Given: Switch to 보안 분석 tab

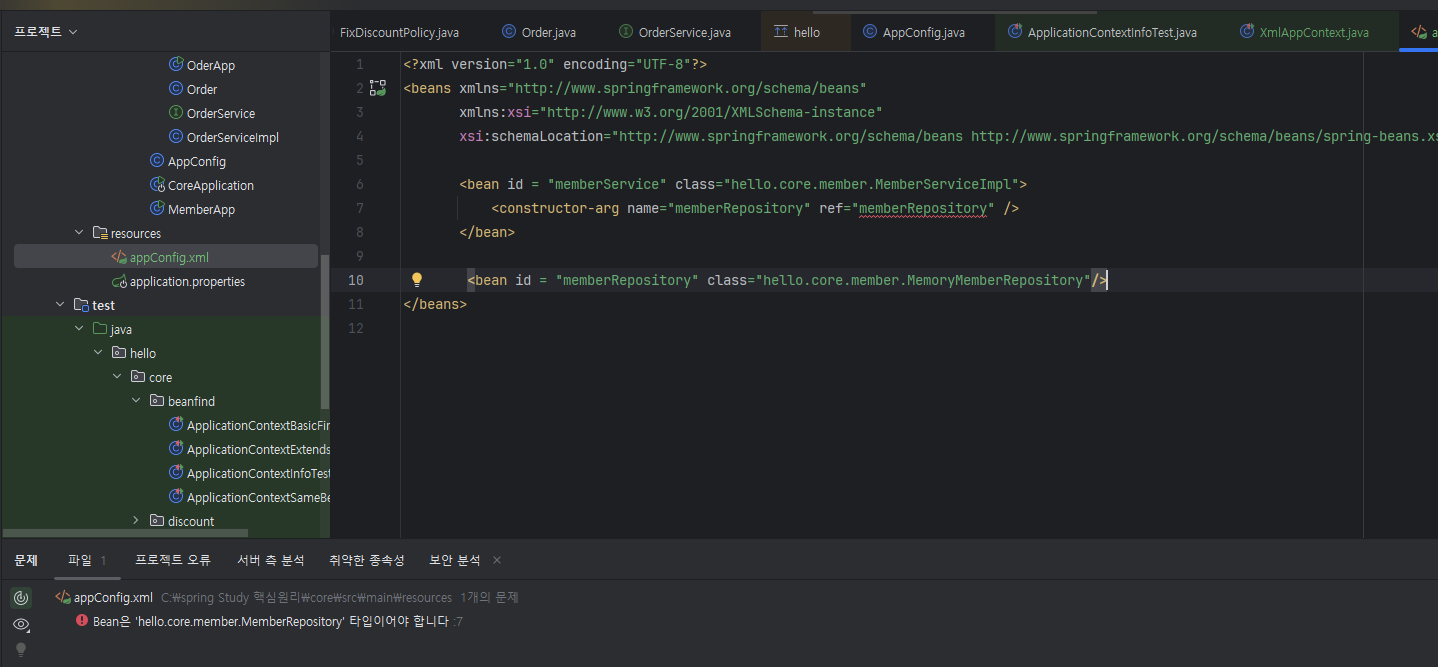Looking at the screenshot, I should point(455,560).
